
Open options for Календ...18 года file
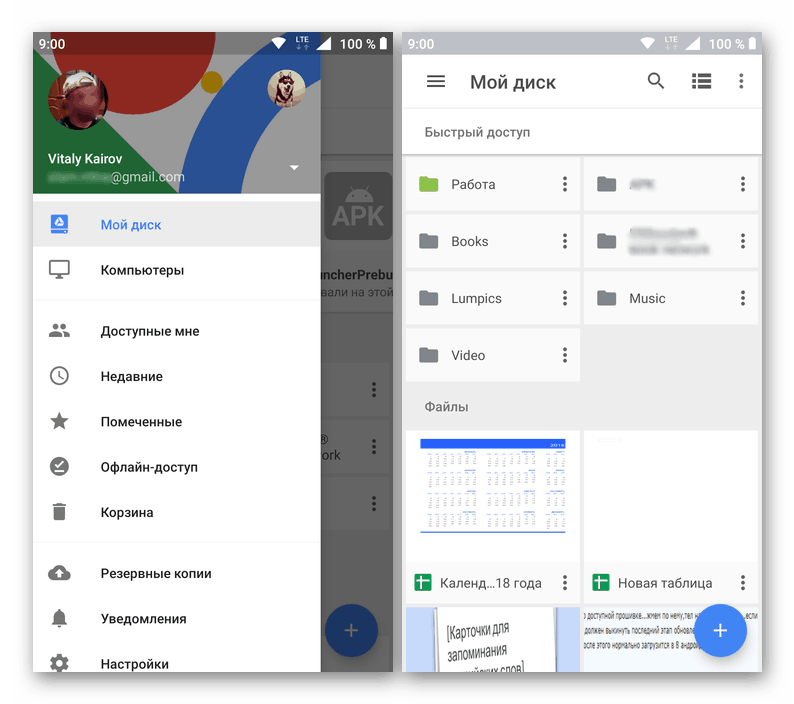coord(565,583)
